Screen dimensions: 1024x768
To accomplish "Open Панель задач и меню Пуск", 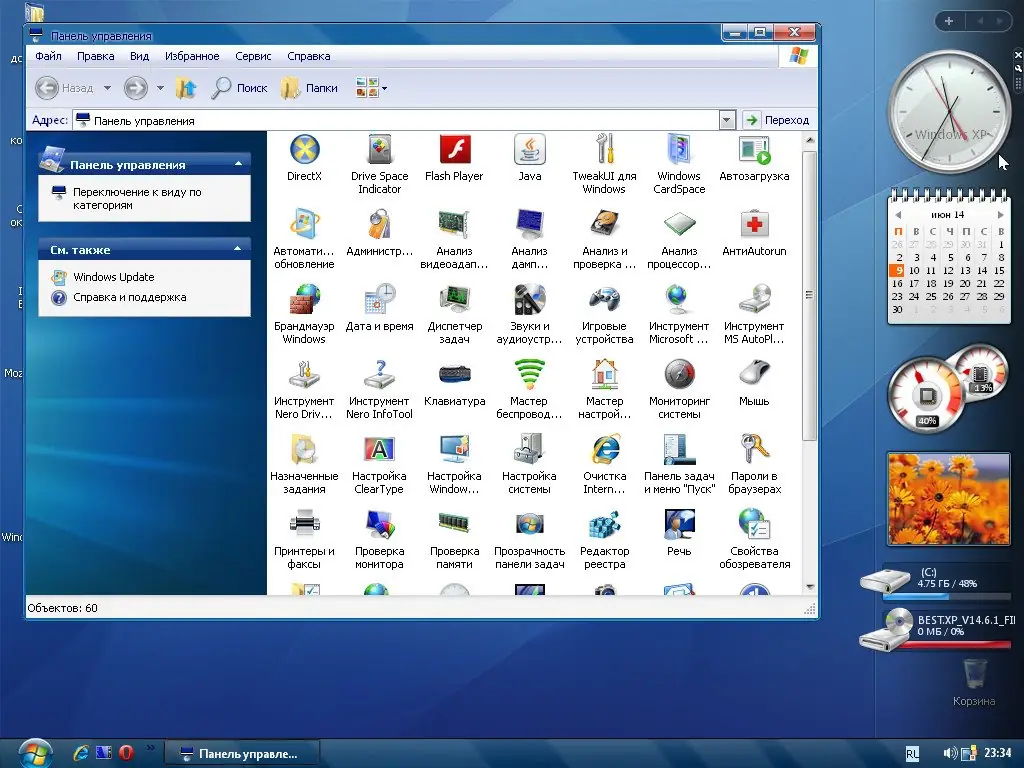I will (x=679, y=464).
